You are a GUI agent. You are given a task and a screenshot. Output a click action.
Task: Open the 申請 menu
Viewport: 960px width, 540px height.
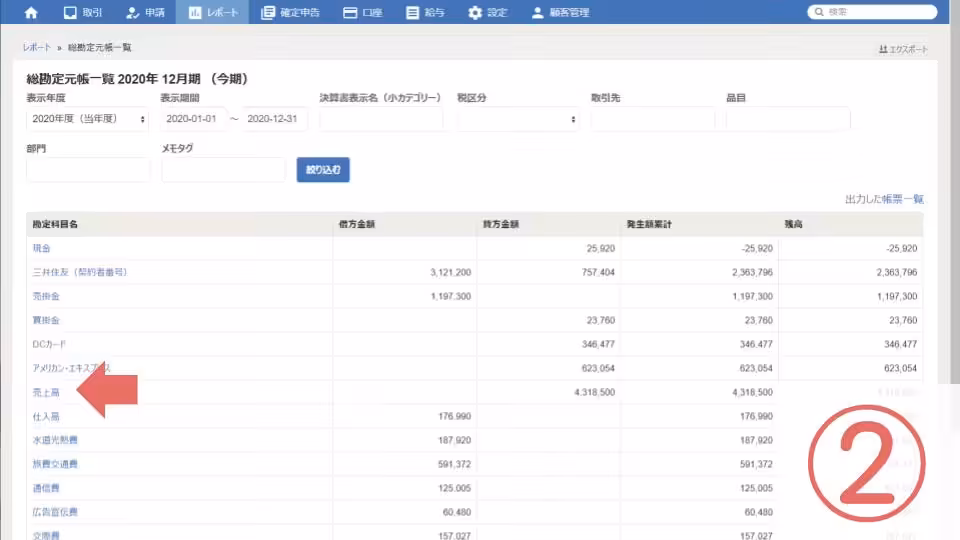pyautogui.click(x=146, y=13)
